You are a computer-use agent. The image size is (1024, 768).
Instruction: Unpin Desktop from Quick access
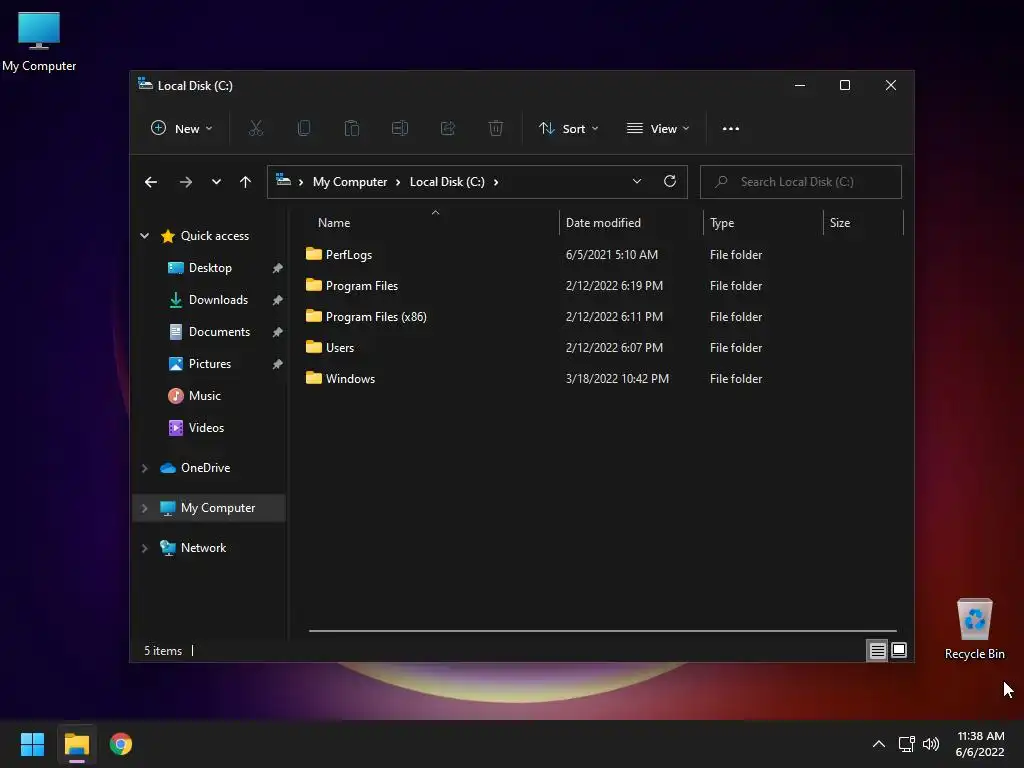pyautogui.click(x=278, y=268)
